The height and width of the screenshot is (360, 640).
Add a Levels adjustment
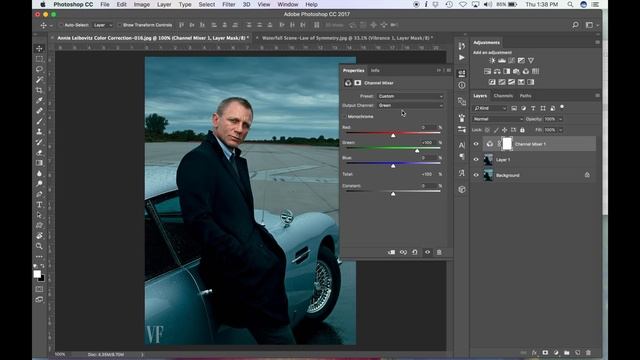pos(502,60)
